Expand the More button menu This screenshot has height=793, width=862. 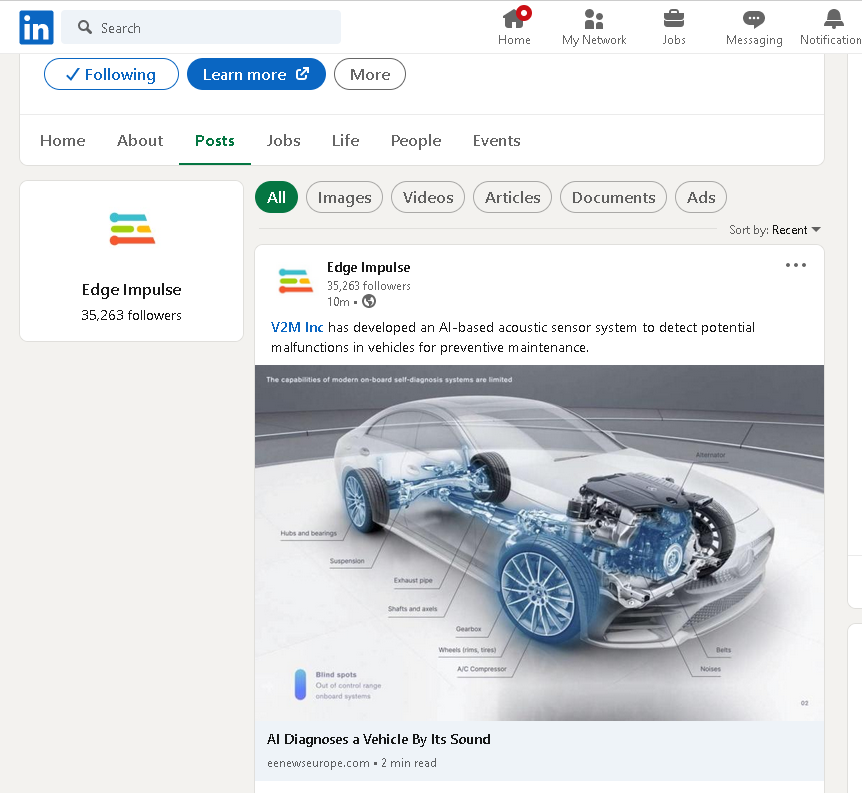(370, 74)
